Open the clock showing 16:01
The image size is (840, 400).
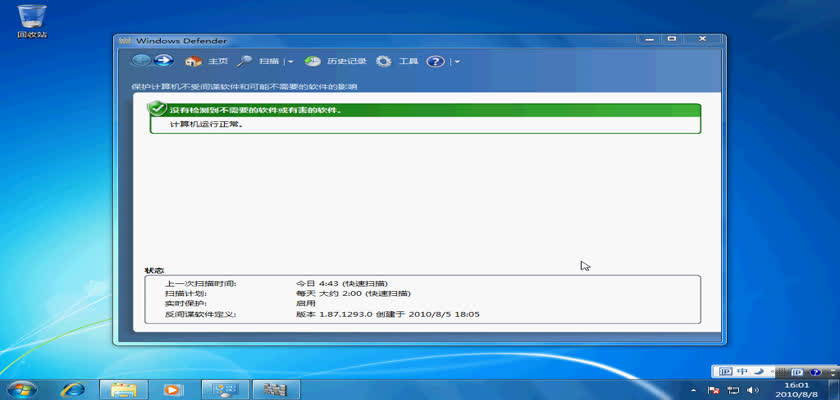pyautogui.click(x=795, y=389)
